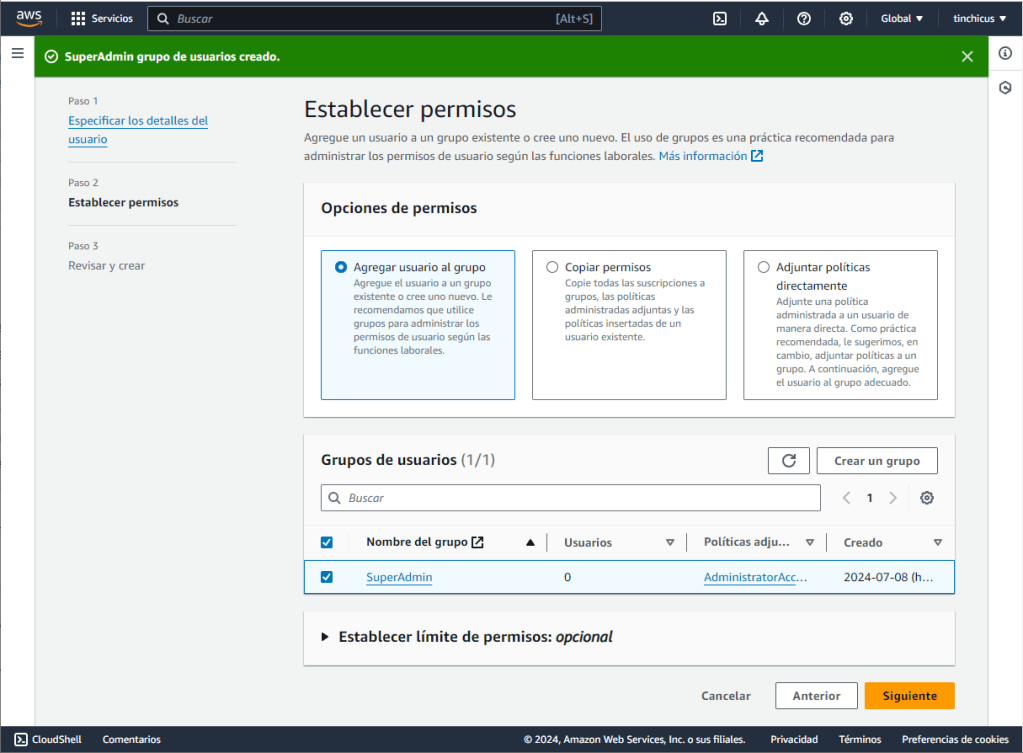This screenshot has width=1023, height=753.
Task: Open the notifications bell
Action: click(x=762, y=18)
